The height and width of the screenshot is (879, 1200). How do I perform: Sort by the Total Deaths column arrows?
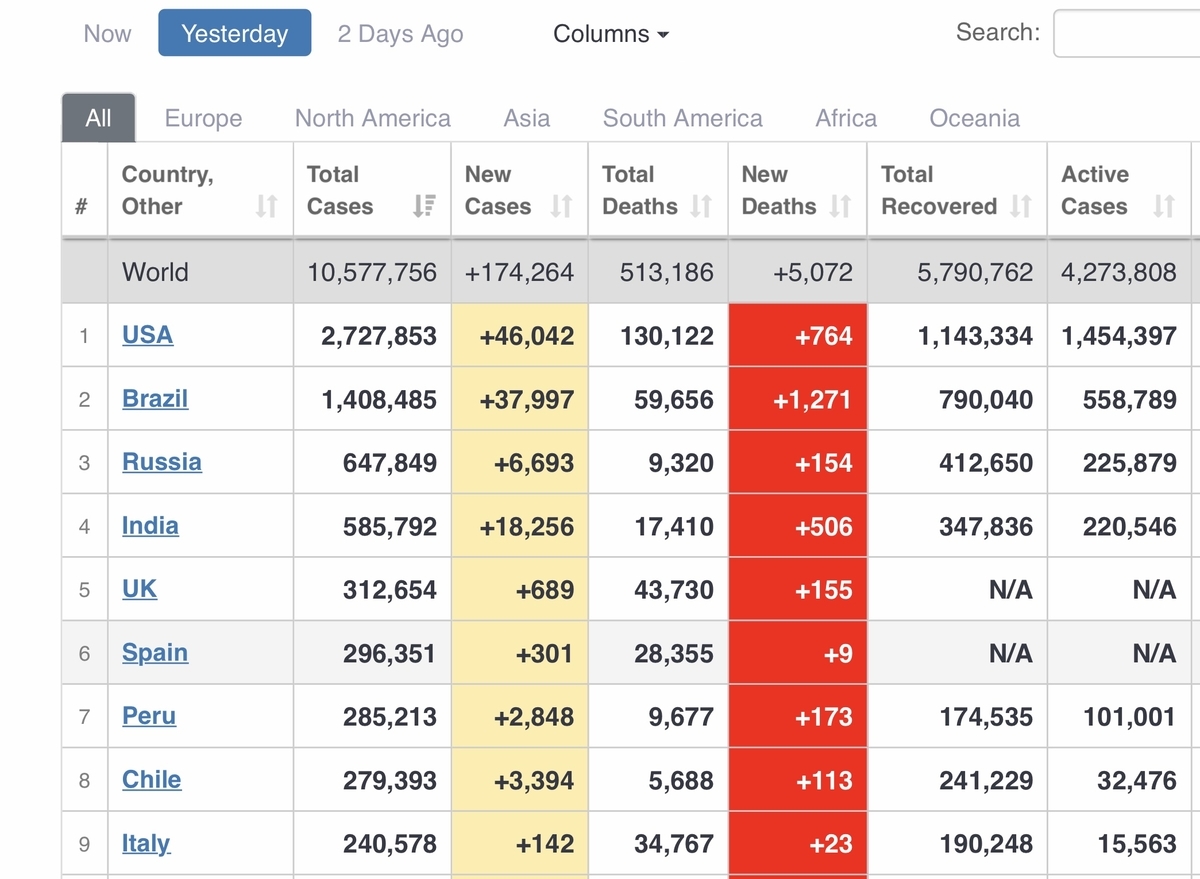point(701,206)
